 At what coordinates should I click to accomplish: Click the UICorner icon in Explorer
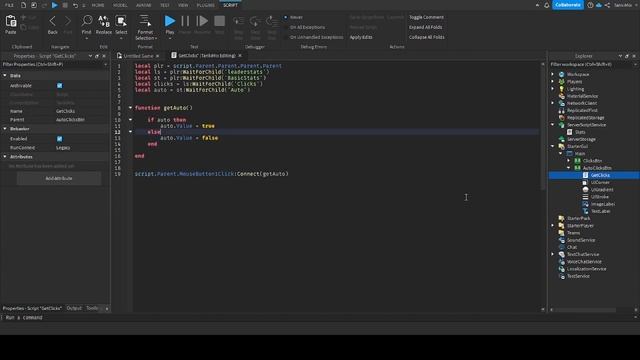(585, 182)
